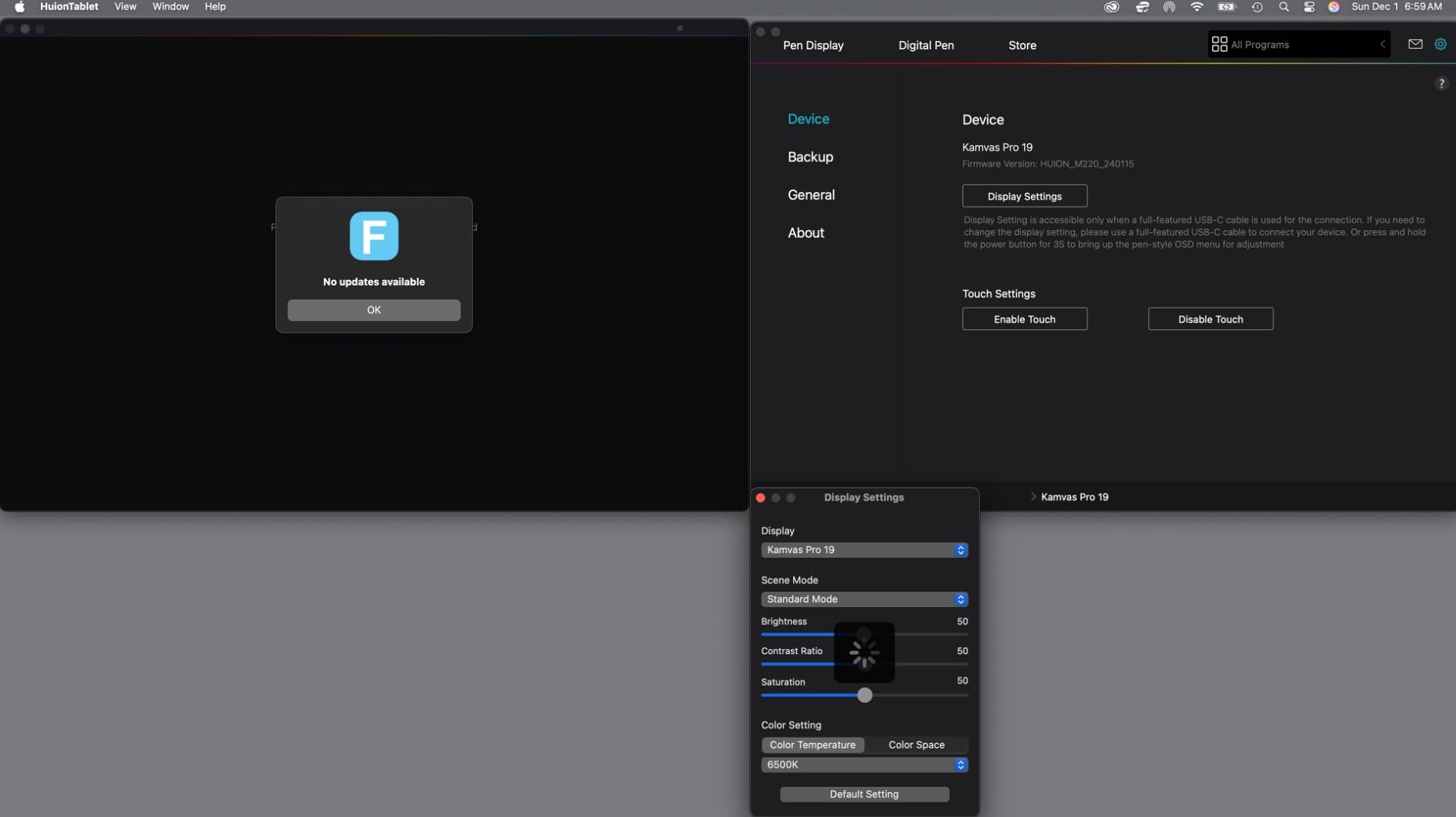Select the Color Space segment
1456x817 pixels.
tap(917, 745)
